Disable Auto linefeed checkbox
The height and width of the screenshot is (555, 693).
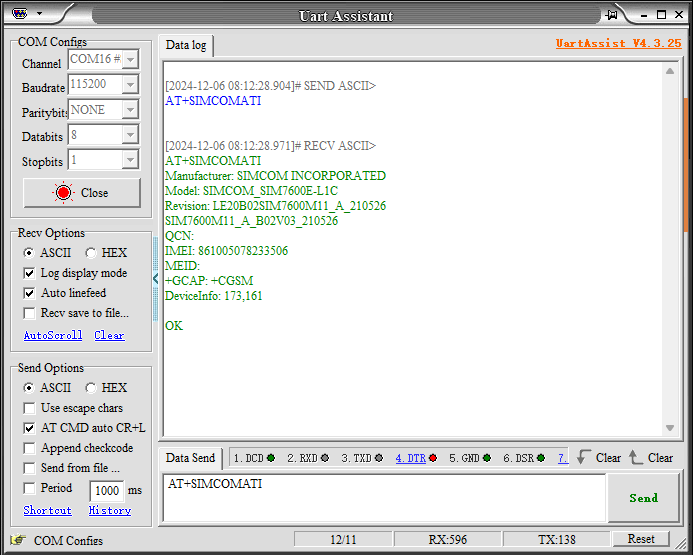pyautogui.click(x=30, y=293)
